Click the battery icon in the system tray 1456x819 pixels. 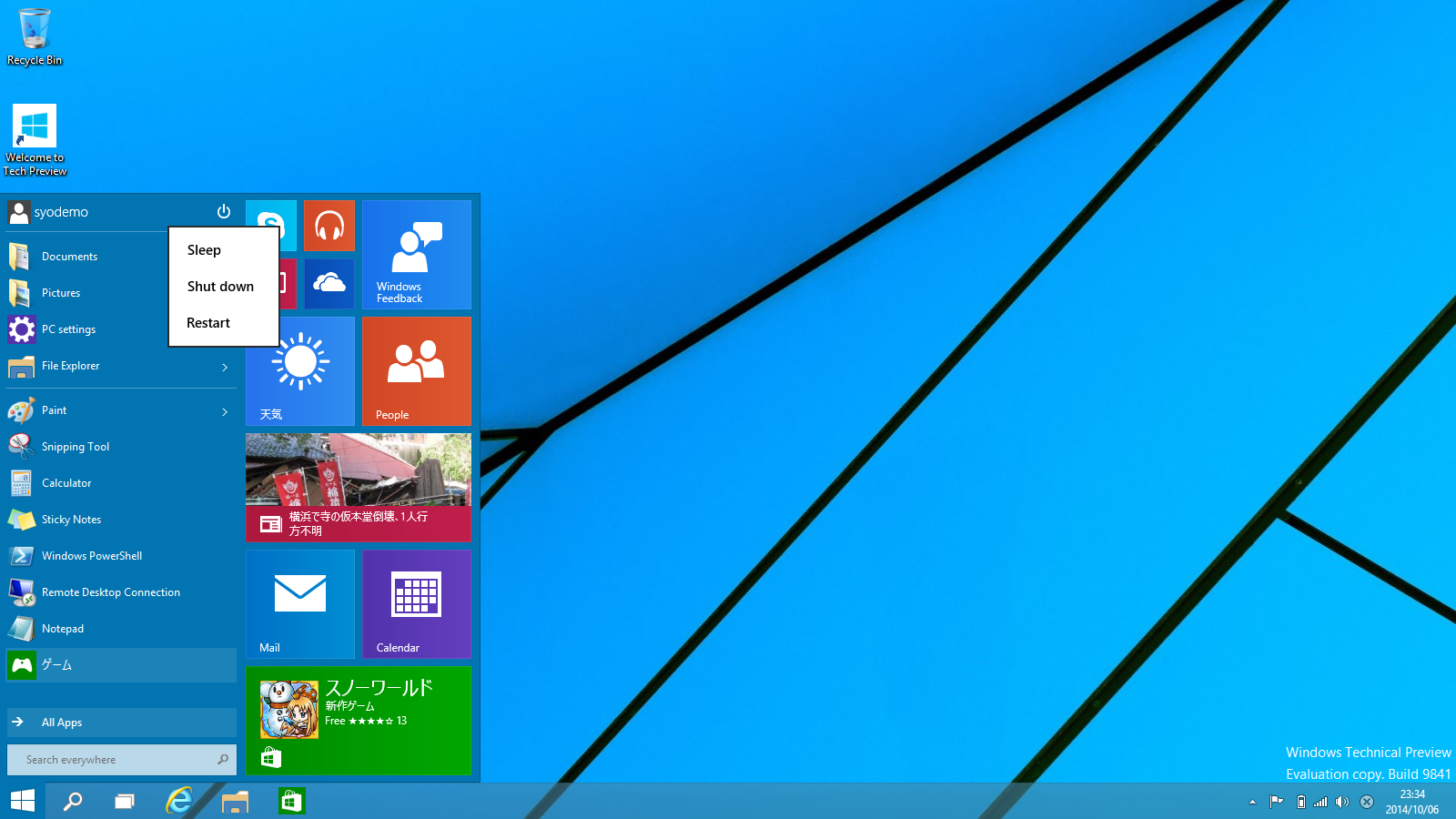[1301, 802]
